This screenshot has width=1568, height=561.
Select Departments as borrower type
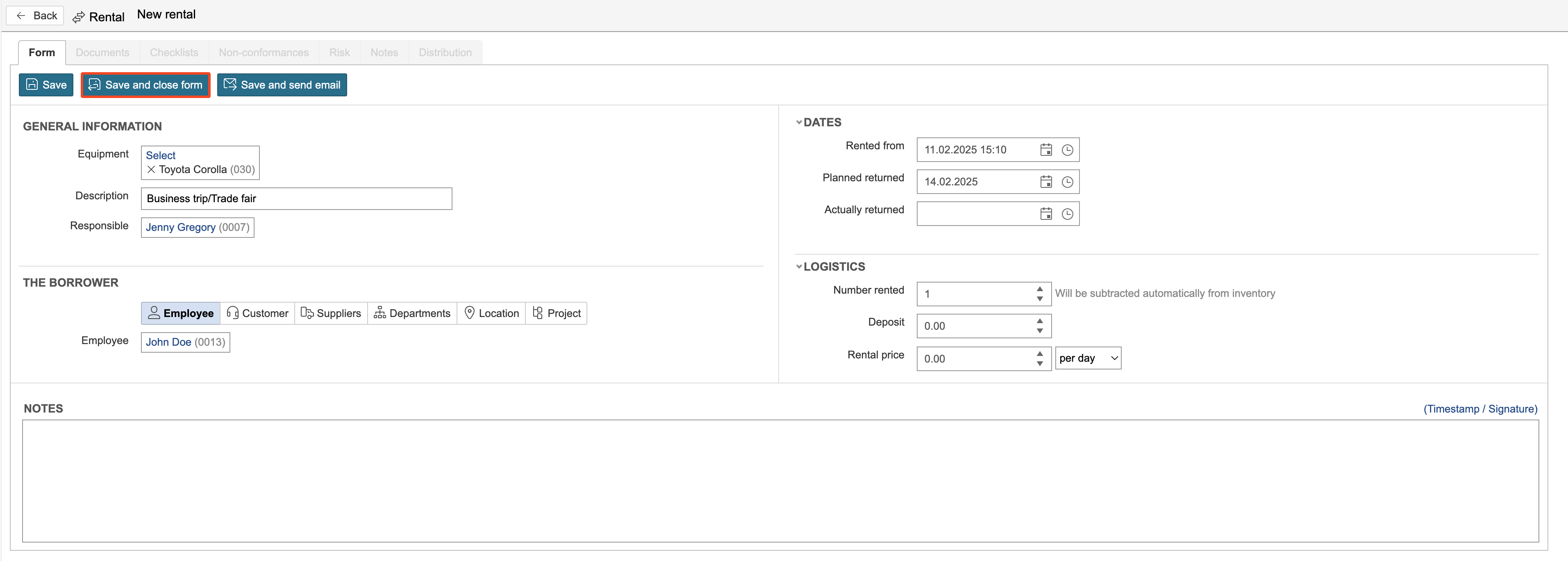(x=412, y=313)
